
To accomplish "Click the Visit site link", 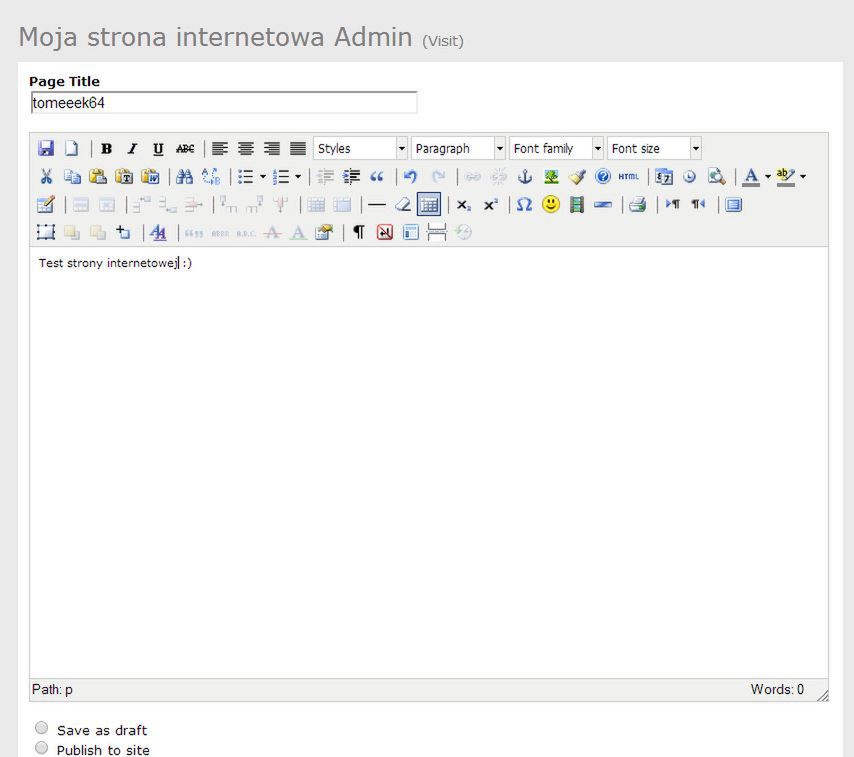I will (x=443, y=41).
